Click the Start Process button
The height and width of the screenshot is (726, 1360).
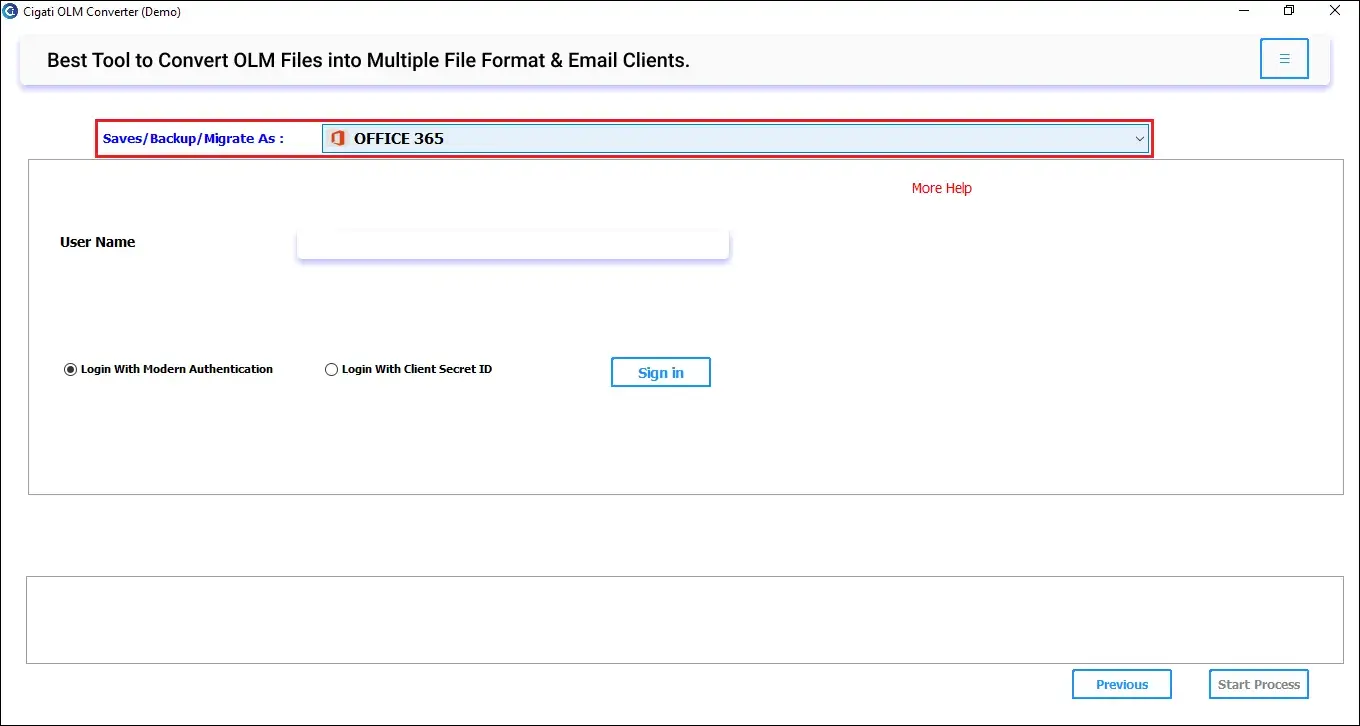click(1259, 684)
